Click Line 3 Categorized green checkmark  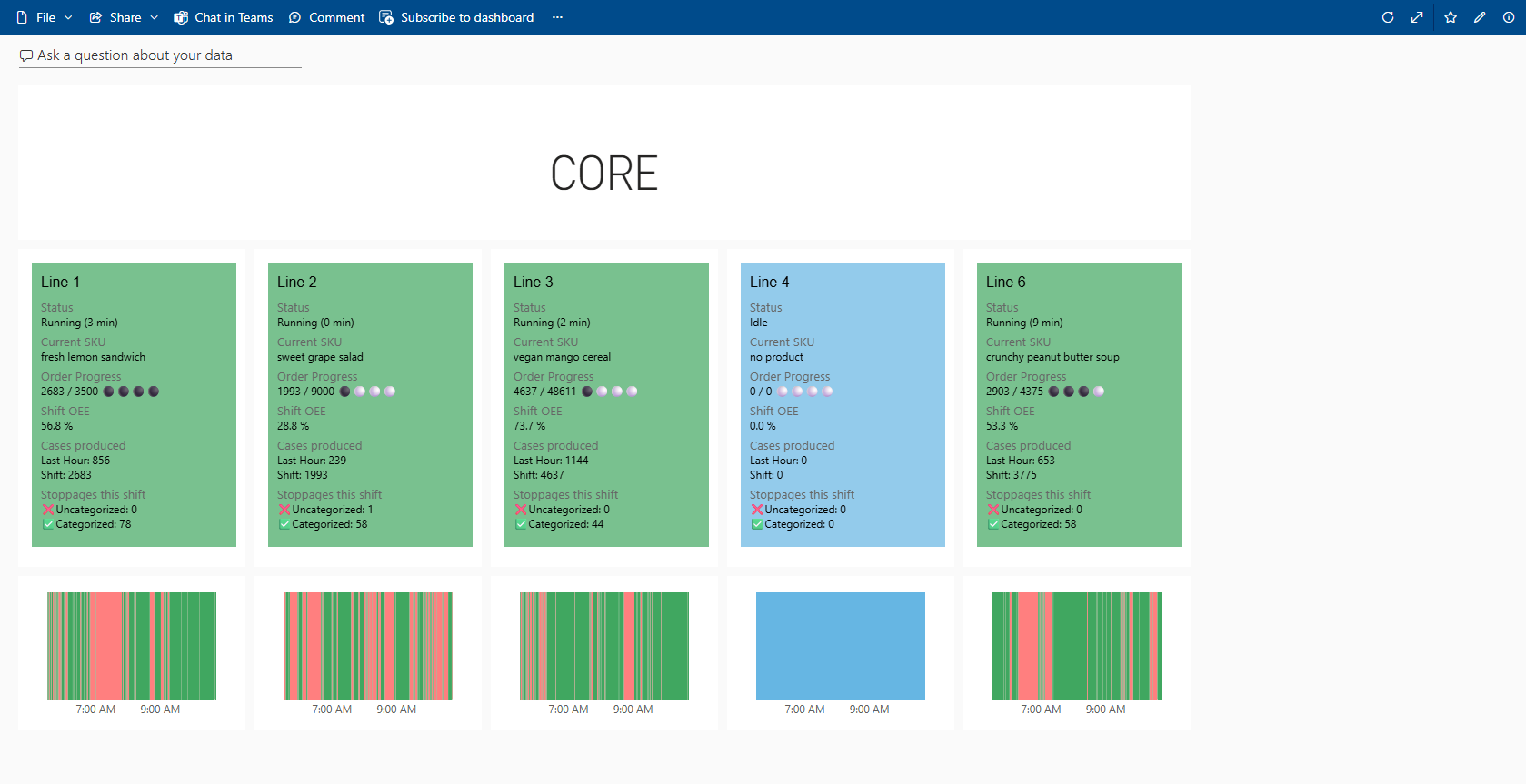pyautogui.click(x=521, y=524)
